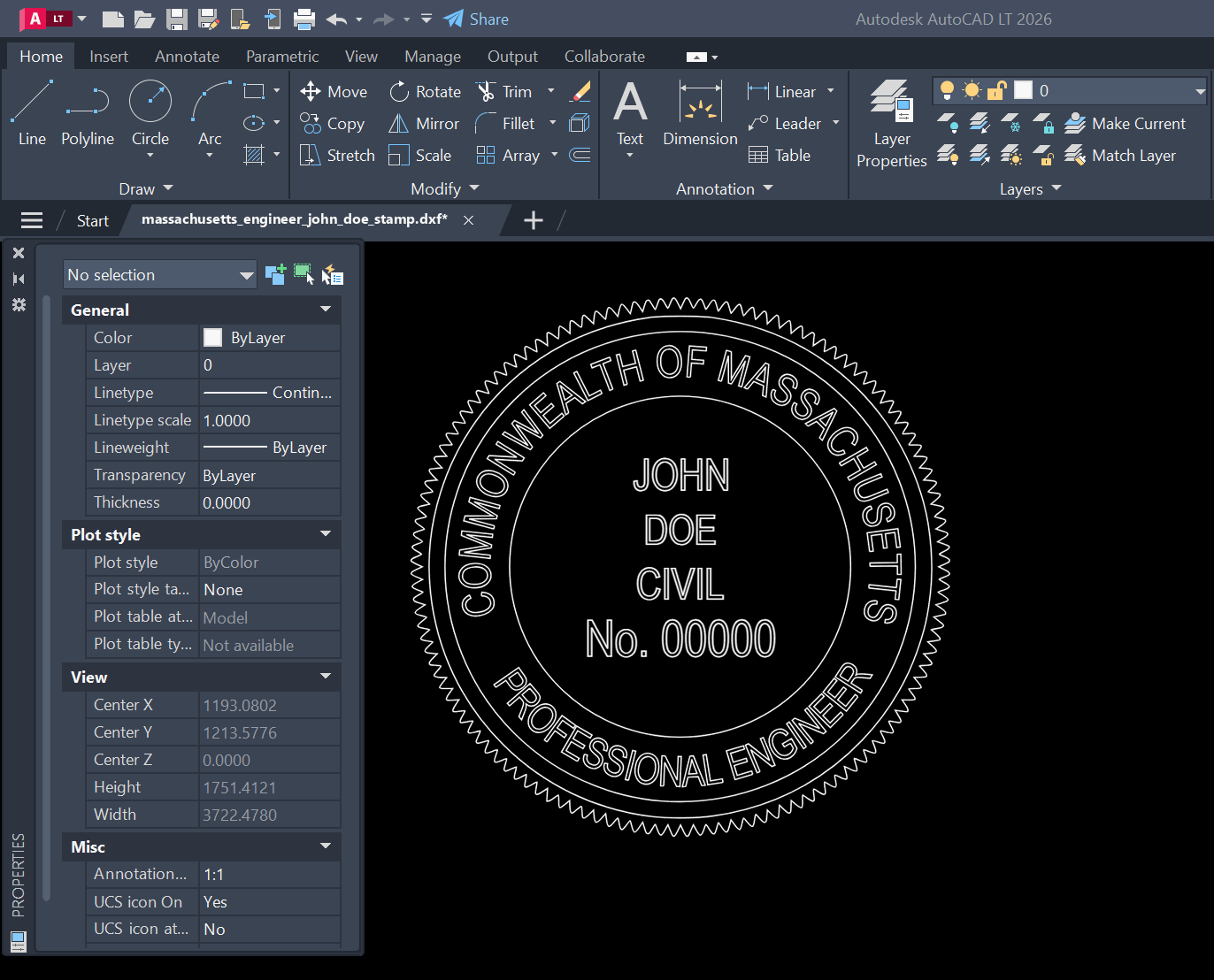The height and width of the screenshot is (980, 1214).
Task: Add a new drawing tab
Action: pyautogui.click(x=534, y=220)
